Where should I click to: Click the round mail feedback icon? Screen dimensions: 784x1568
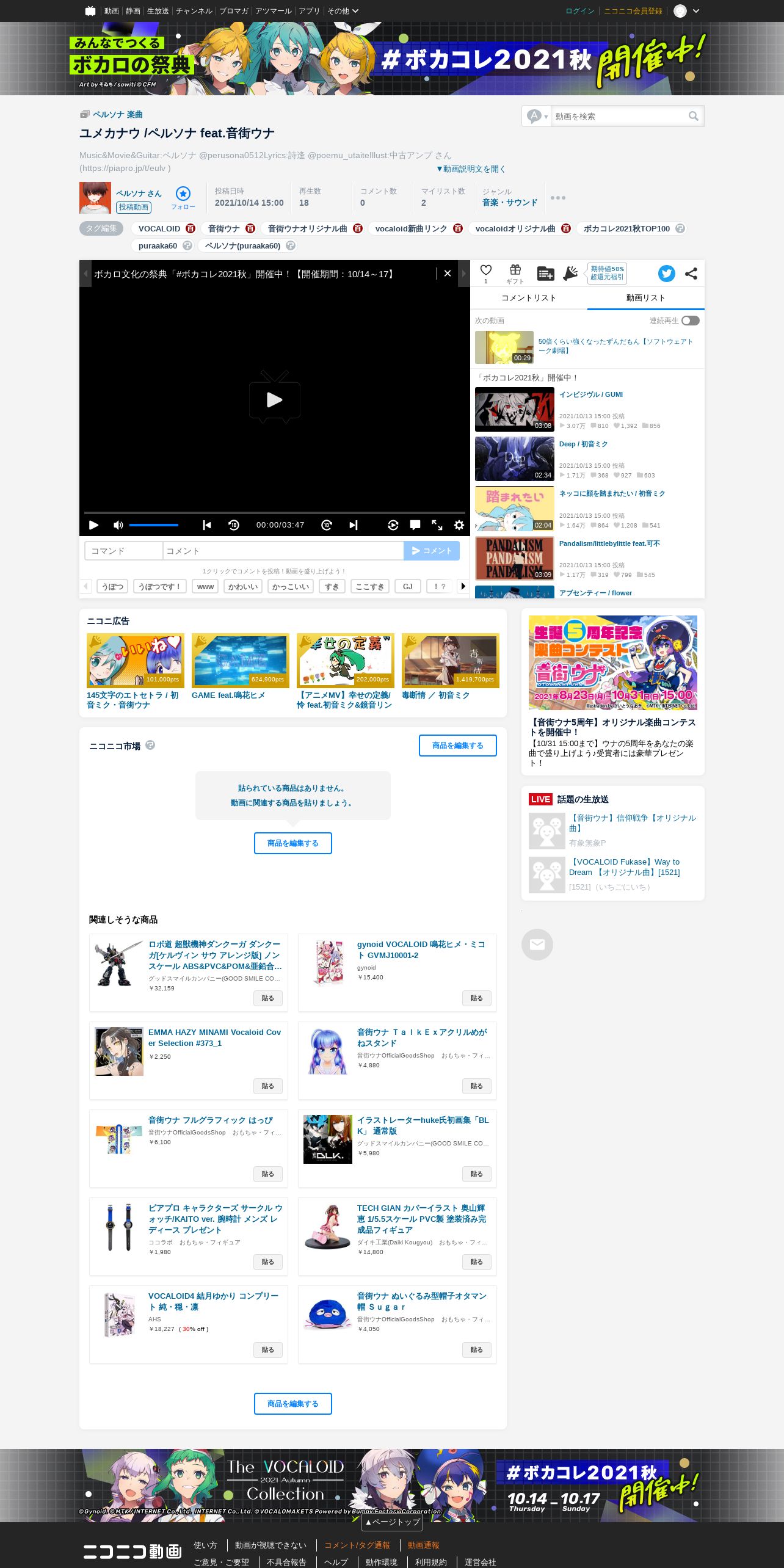537,945
